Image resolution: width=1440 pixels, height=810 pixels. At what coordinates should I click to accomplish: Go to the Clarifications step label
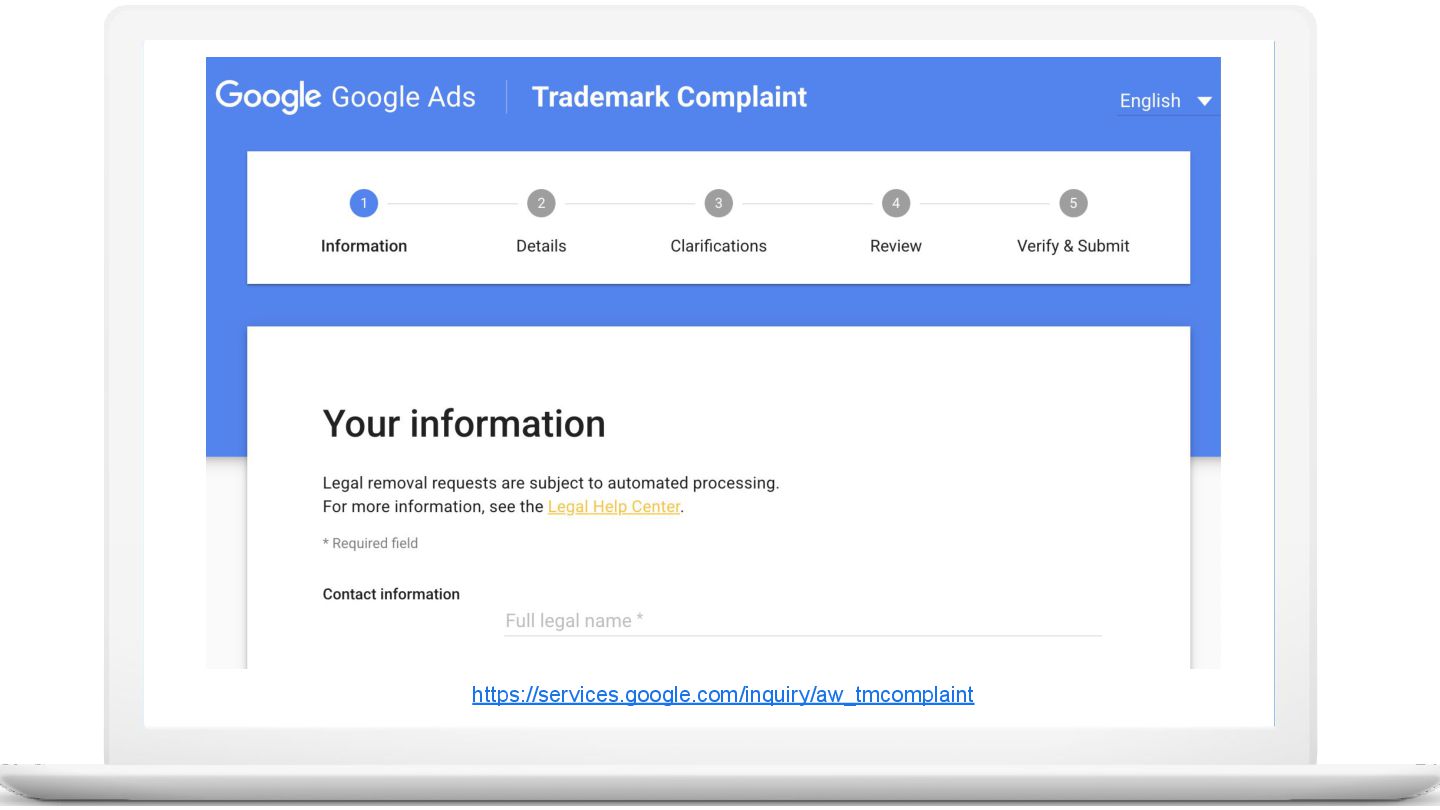[x=718, y=246]
